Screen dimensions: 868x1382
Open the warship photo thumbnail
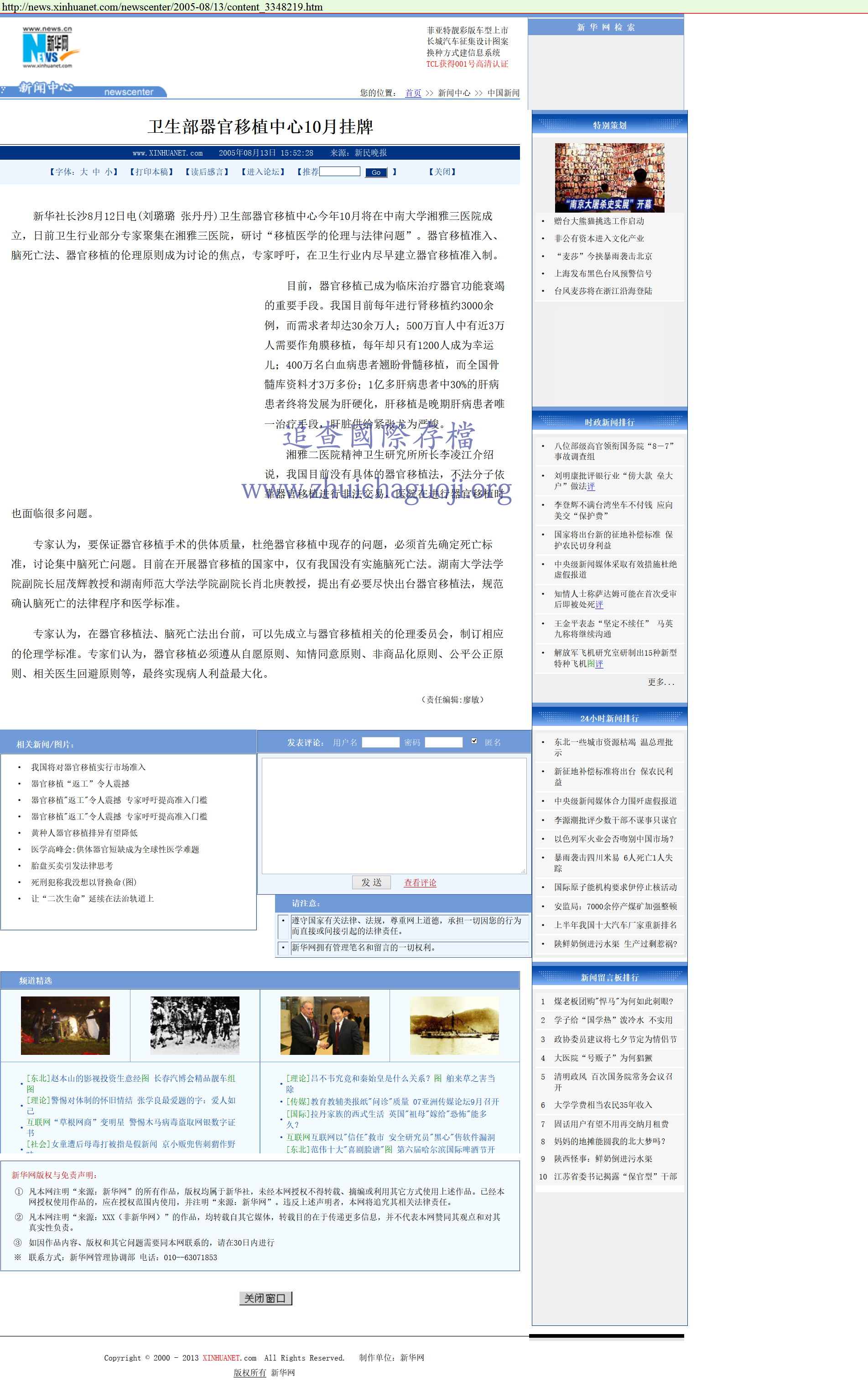coord(454,1025)
